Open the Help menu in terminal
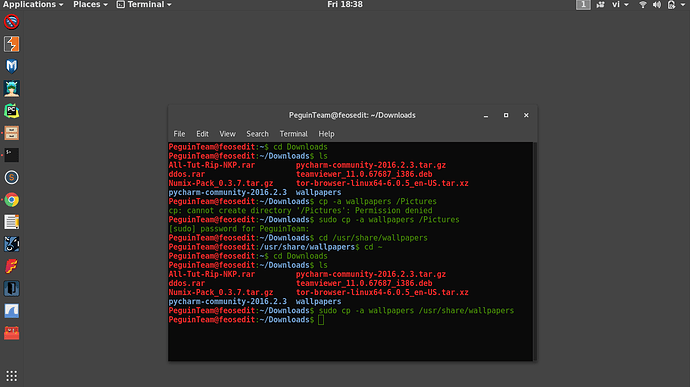 327,134
